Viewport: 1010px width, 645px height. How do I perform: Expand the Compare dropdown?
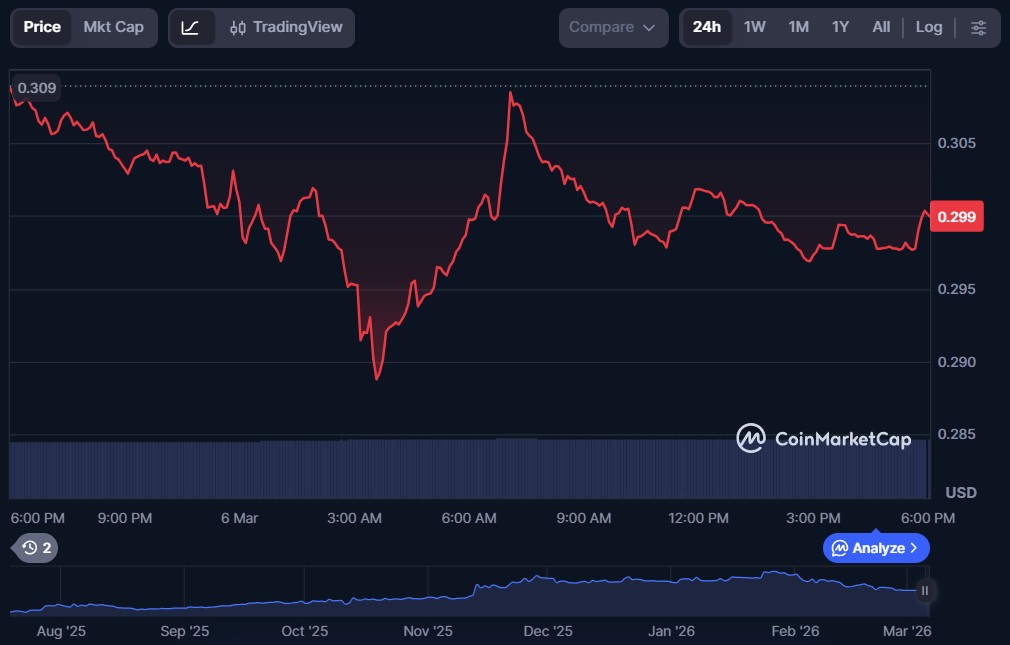(x=612, y=27)
